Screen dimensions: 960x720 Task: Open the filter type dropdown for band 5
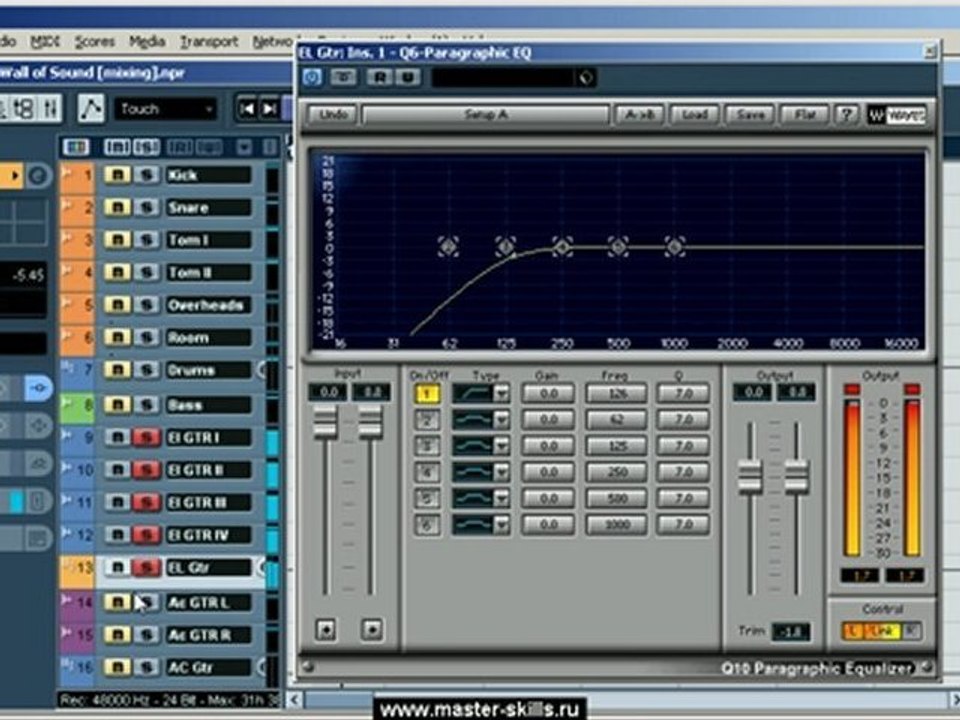point(502,498)
